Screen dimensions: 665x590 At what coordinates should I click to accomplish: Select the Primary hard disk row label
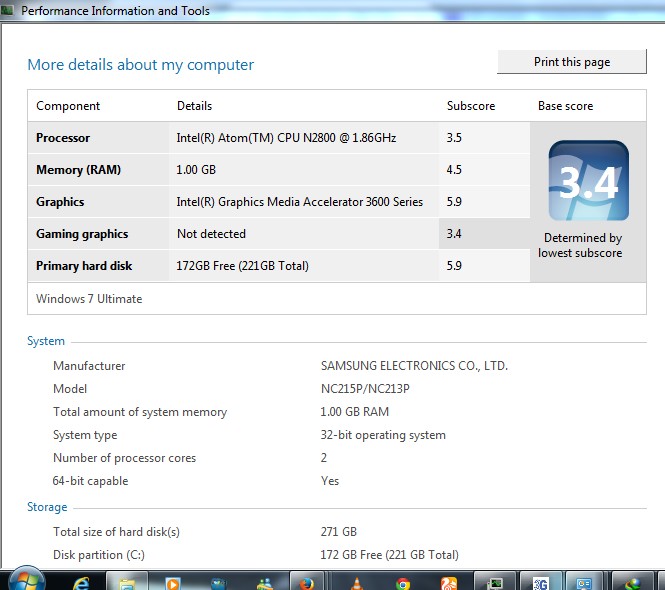tap(84, 266)
